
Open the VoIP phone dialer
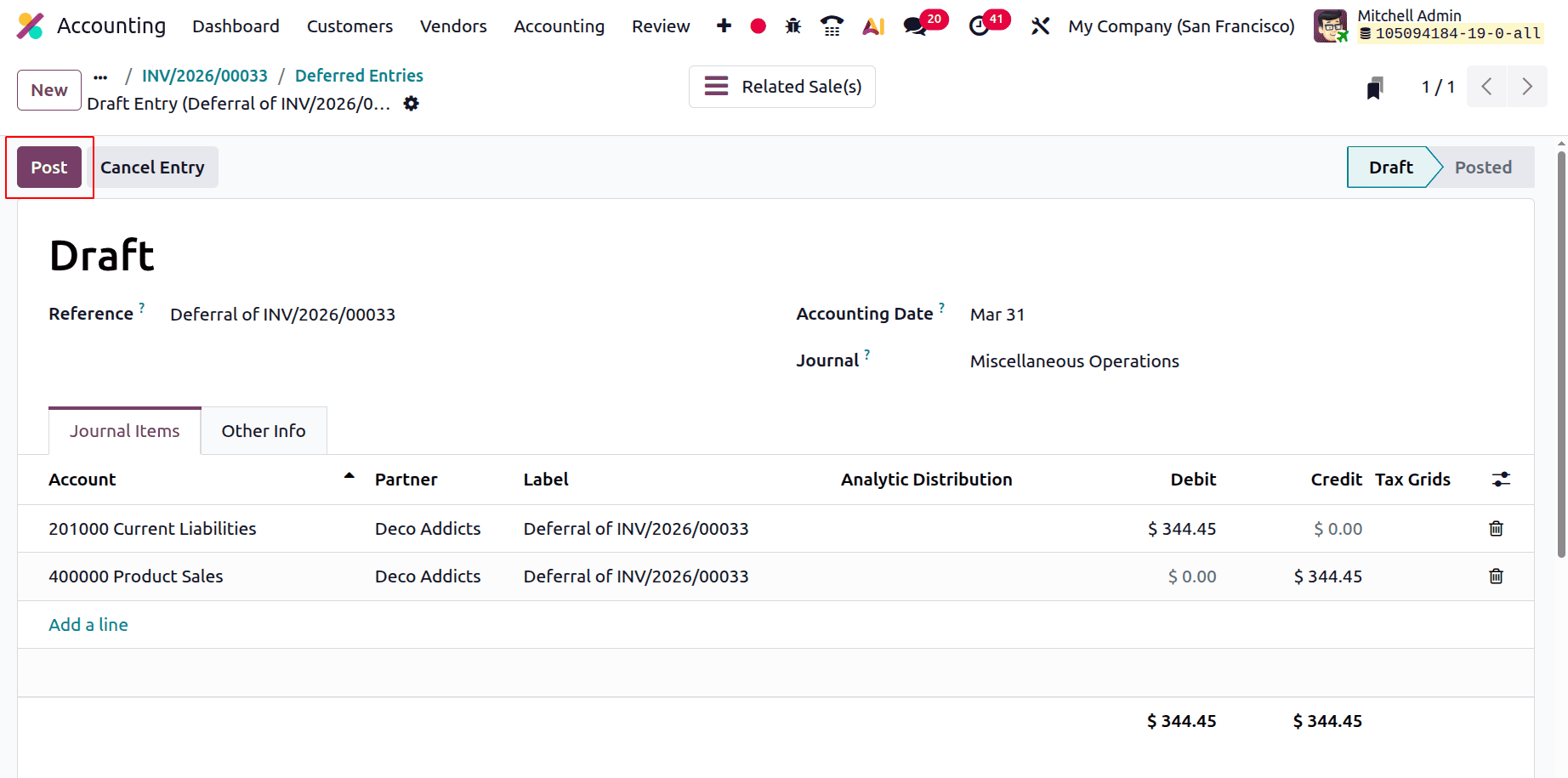(832, 26)
